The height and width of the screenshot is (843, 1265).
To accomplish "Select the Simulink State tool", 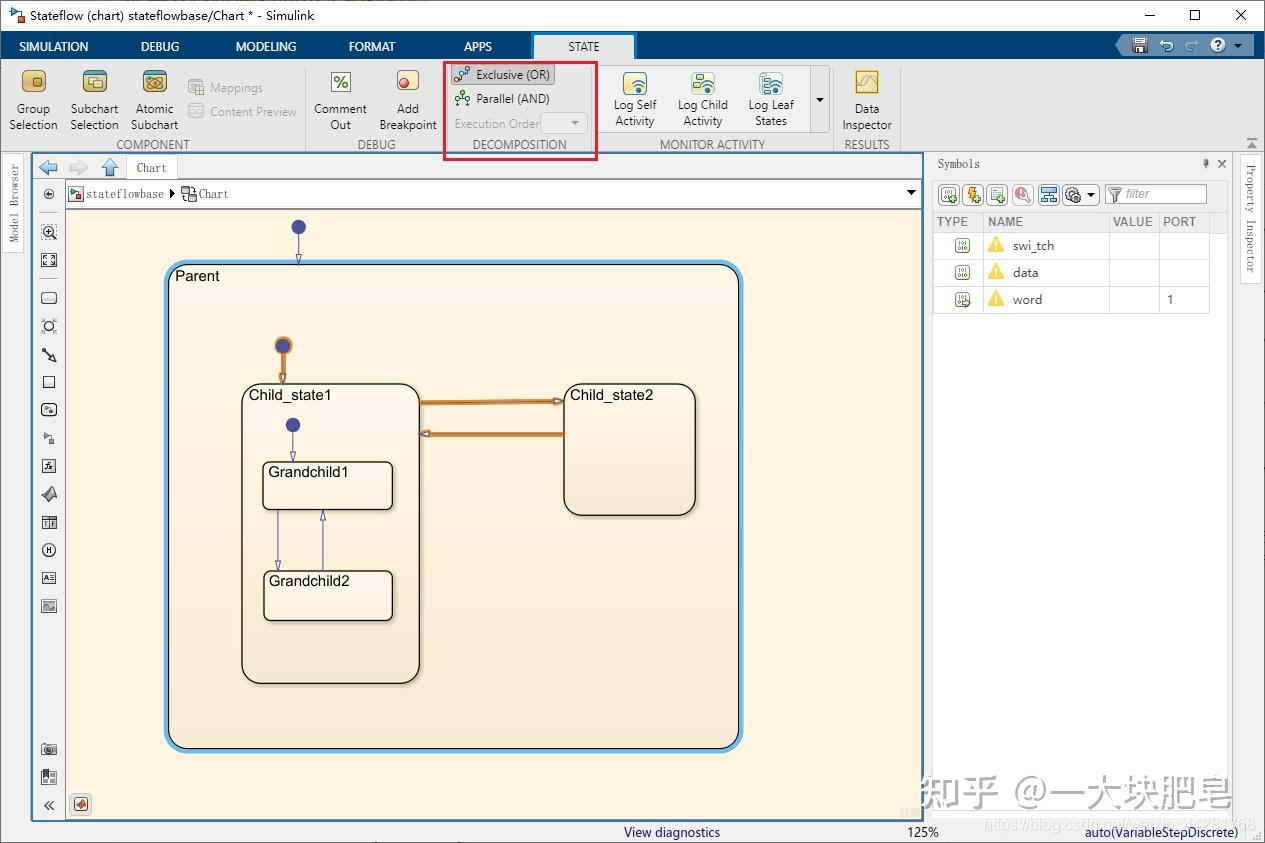I will (49, 410).
